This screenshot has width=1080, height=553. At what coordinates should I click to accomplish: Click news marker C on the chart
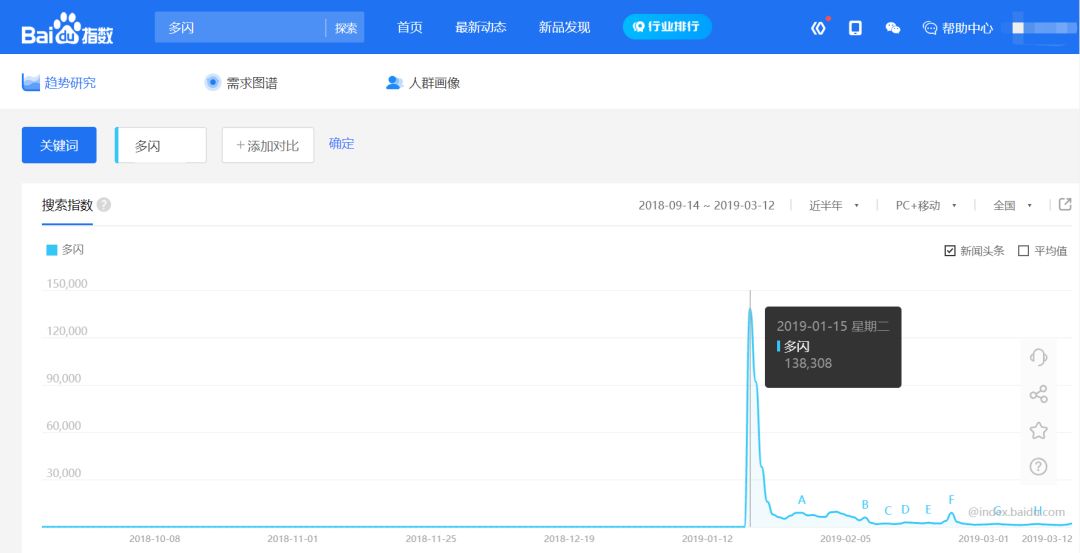888,510
